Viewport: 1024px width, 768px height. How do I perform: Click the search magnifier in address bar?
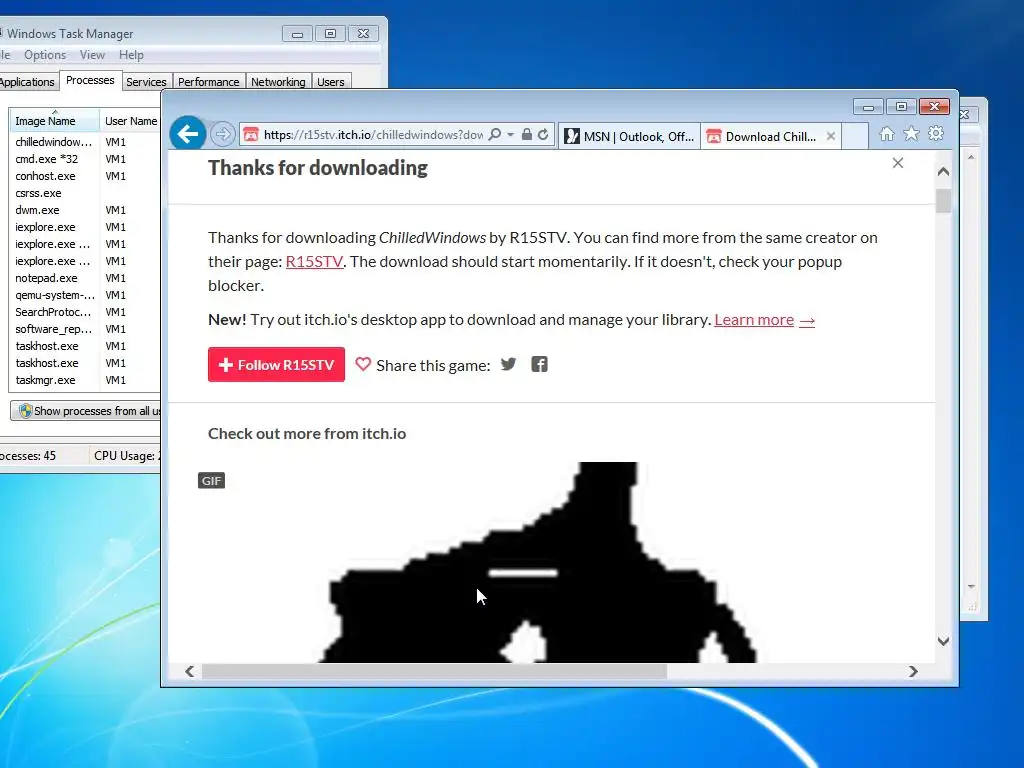495,135
